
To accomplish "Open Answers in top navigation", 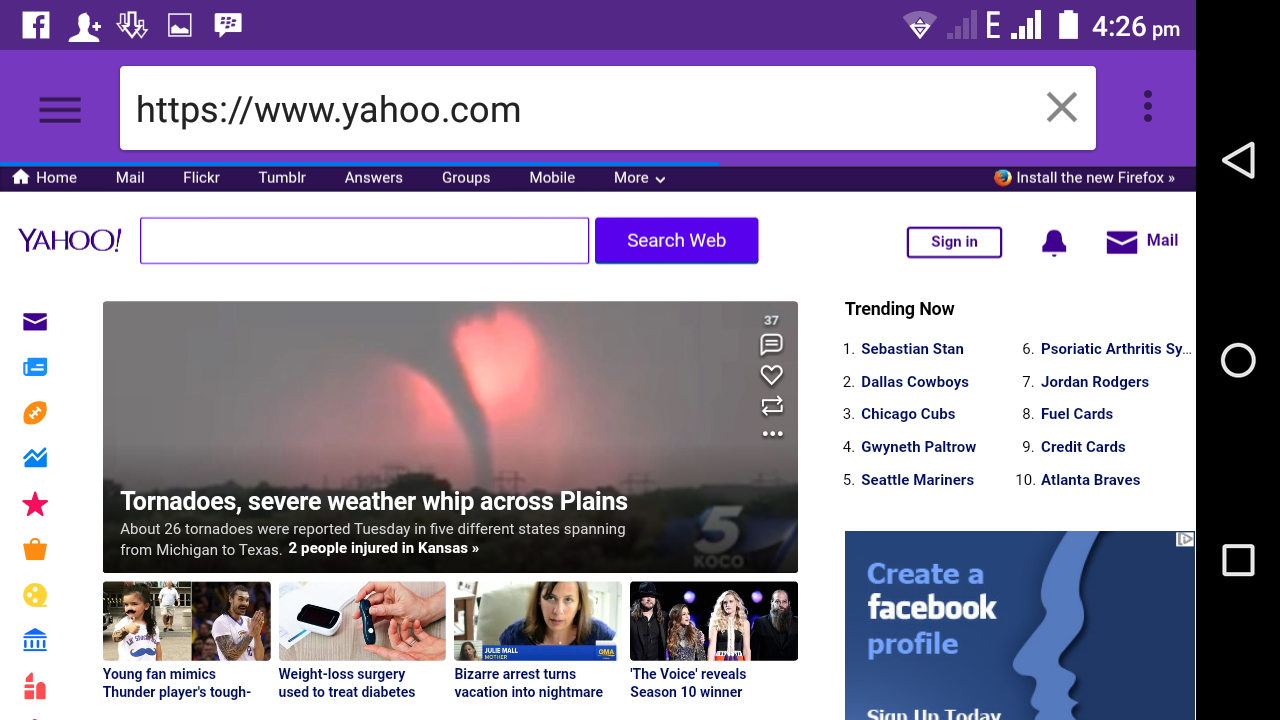I will click(373, 178).
